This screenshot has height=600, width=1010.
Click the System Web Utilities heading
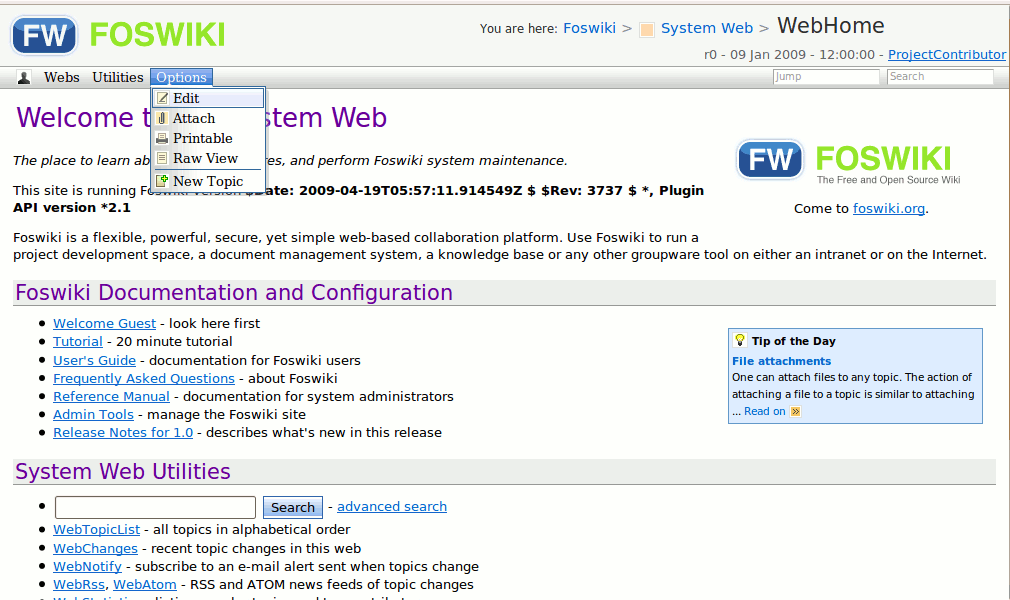click(122, 472)
